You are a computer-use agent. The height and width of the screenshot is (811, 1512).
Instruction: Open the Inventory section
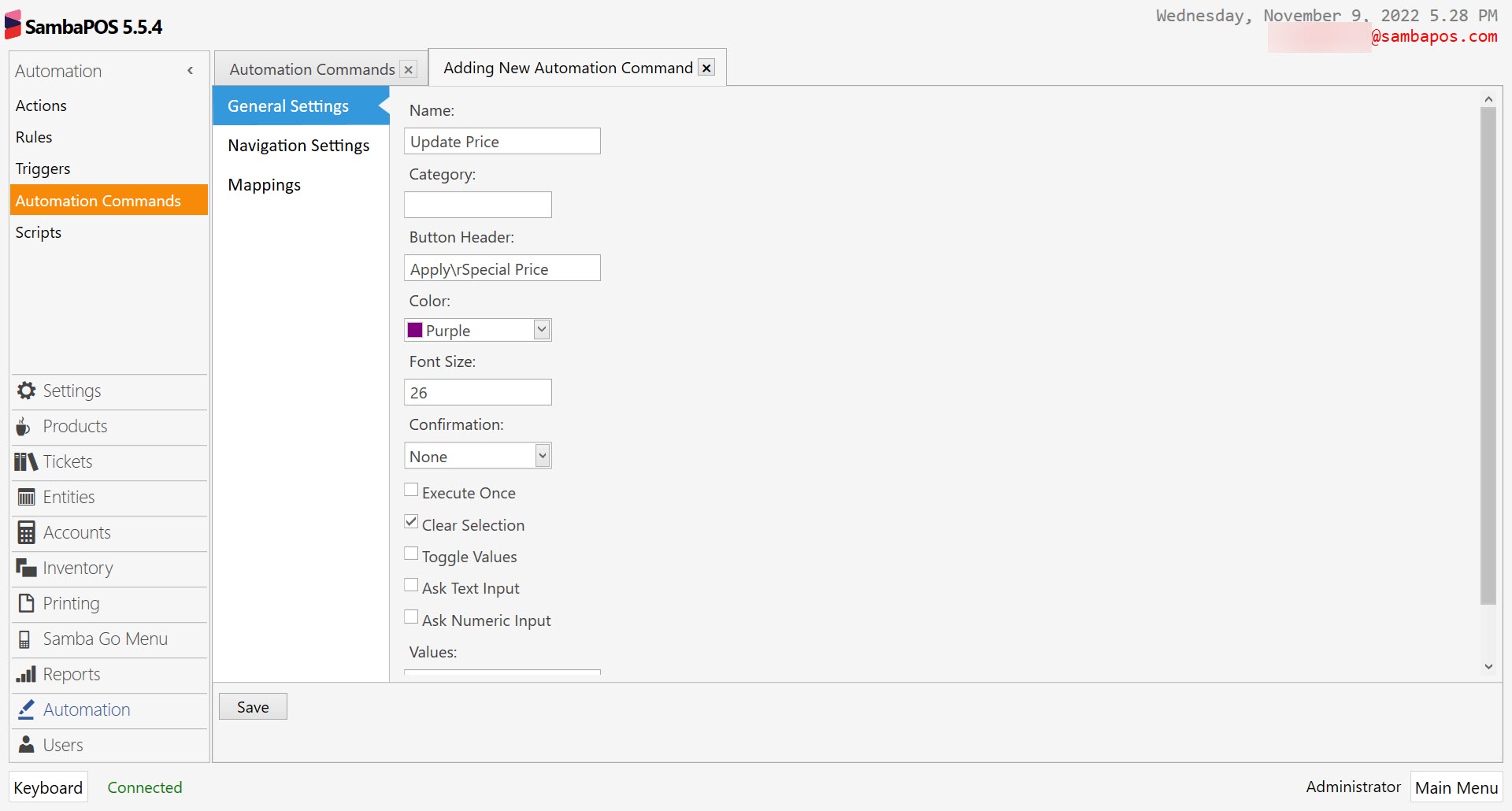[x=77, y=568]
